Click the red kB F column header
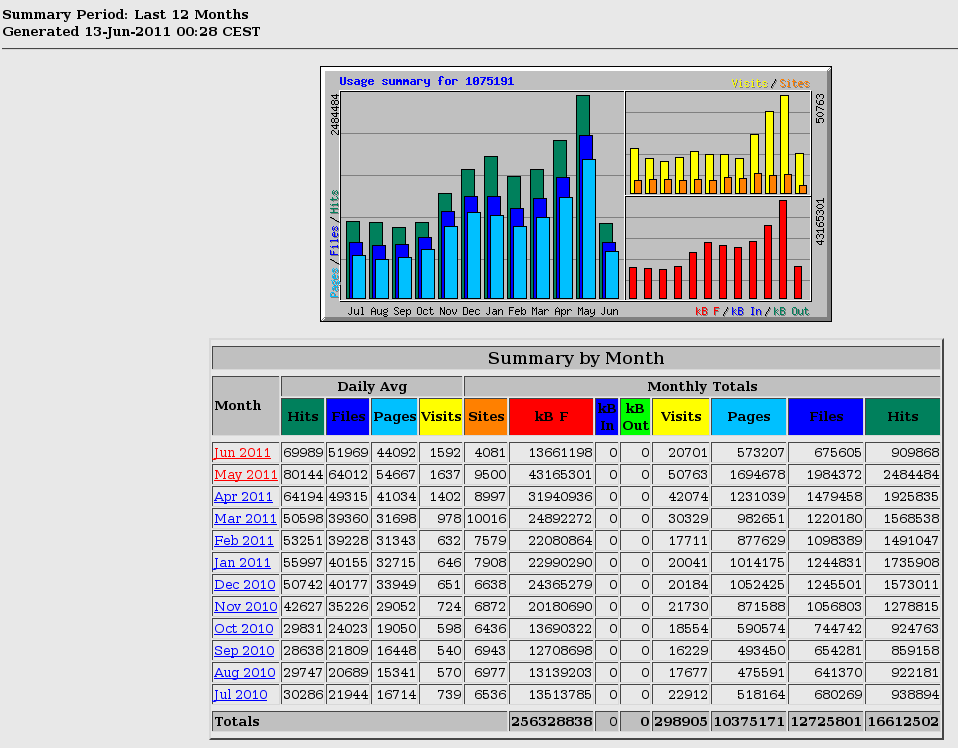The width and height of the screenshot is (958, 748). pos(550,417)
